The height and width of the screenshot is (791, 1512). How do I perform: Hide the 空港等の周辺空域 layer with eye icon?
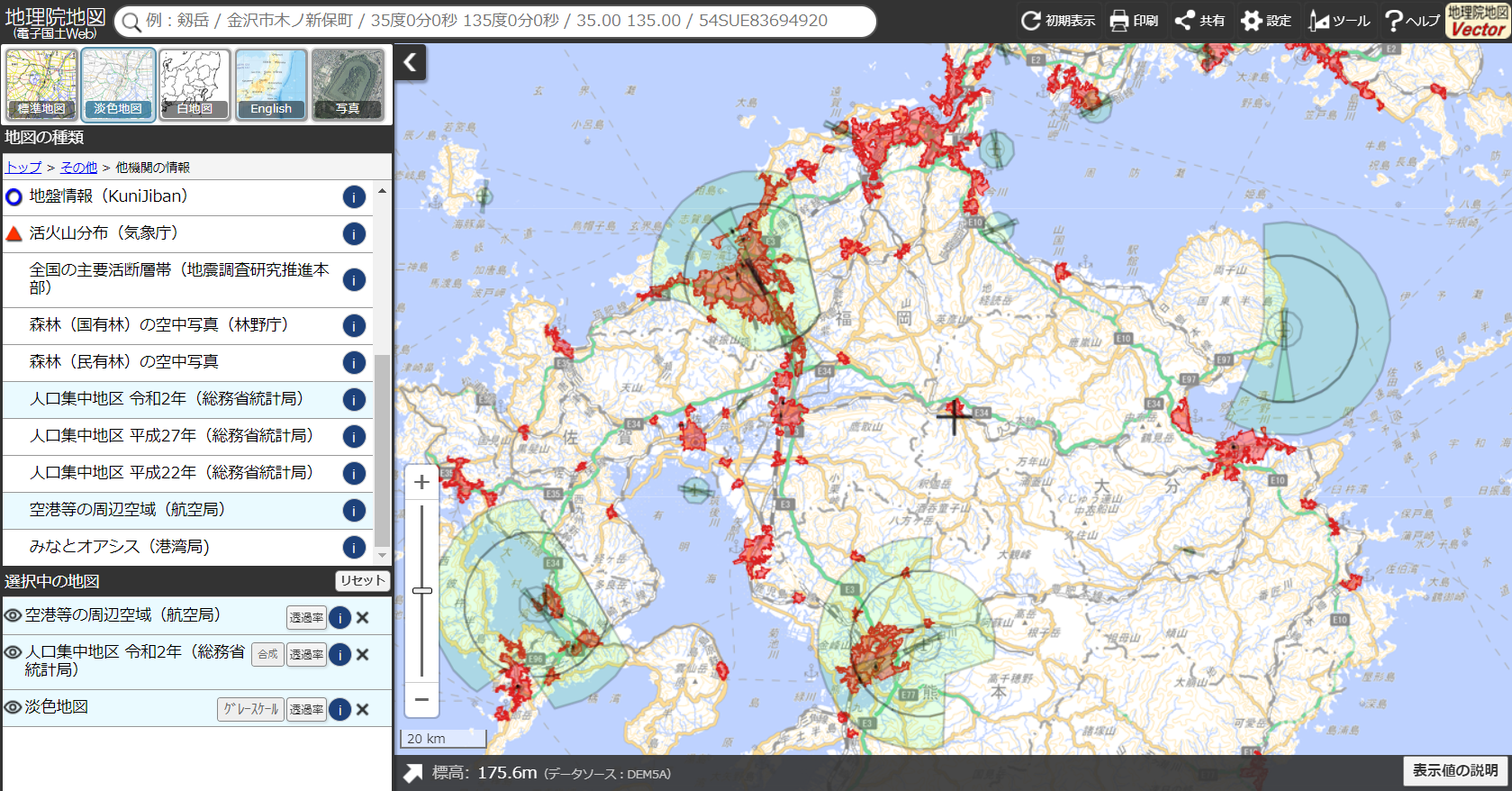(14, 615)
